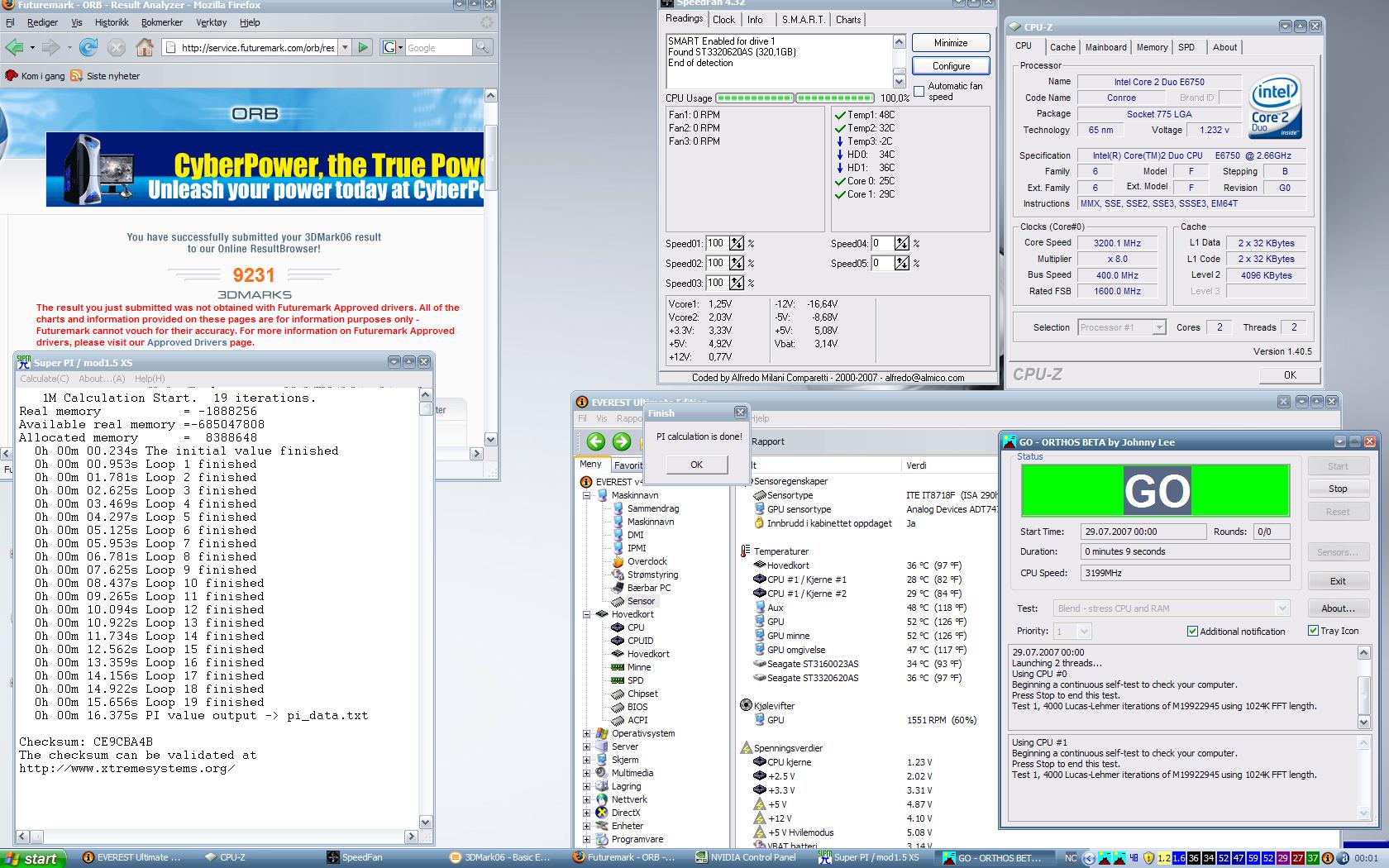Viewport: 1389px width, 868px height.
Task: Switch to Clock tab in SpeedFan
Action: 724,20
